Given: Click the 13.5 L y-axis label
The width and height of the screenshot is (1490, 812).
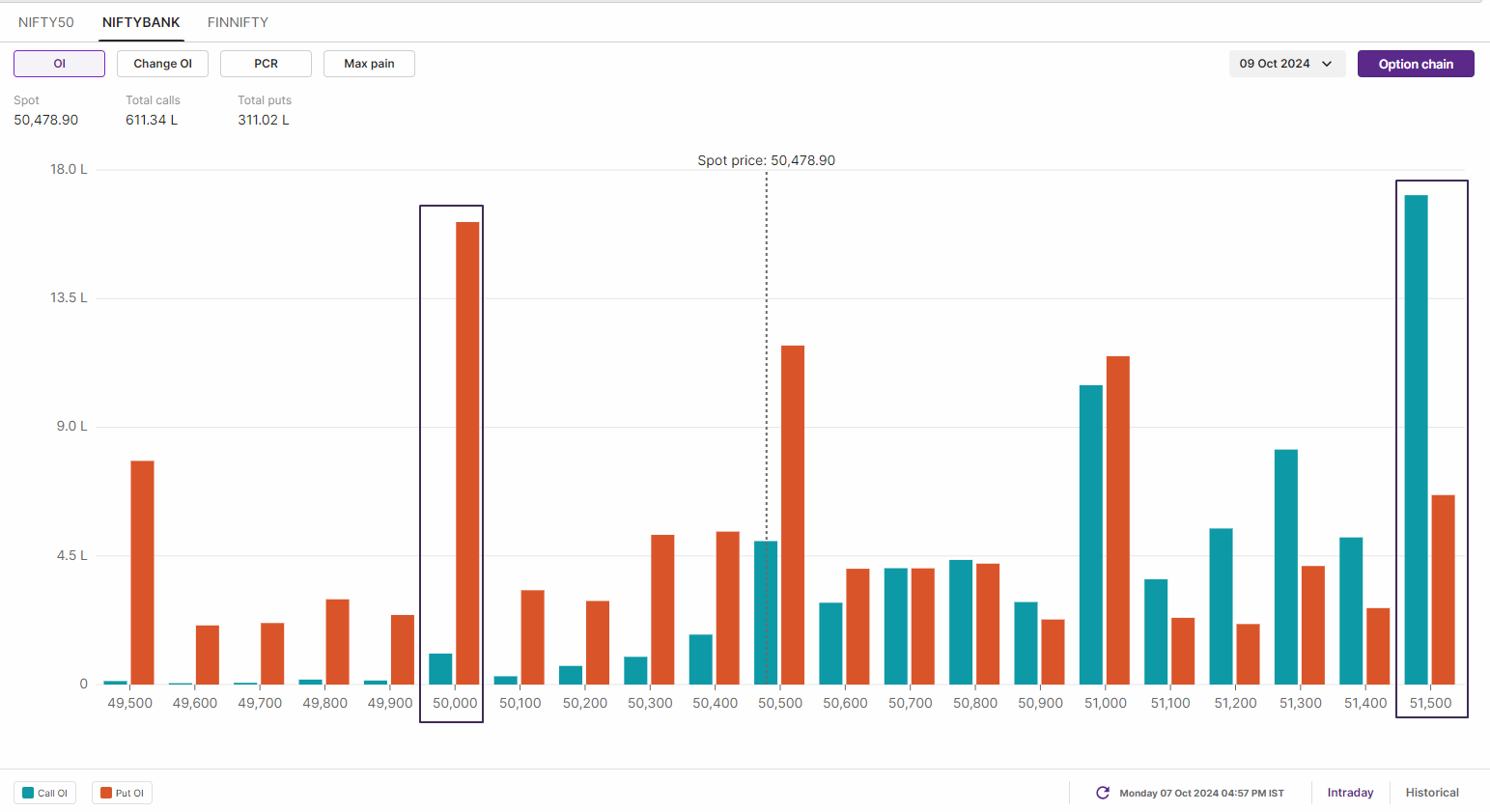Looking at the screenshot, I should pos(69,297).
